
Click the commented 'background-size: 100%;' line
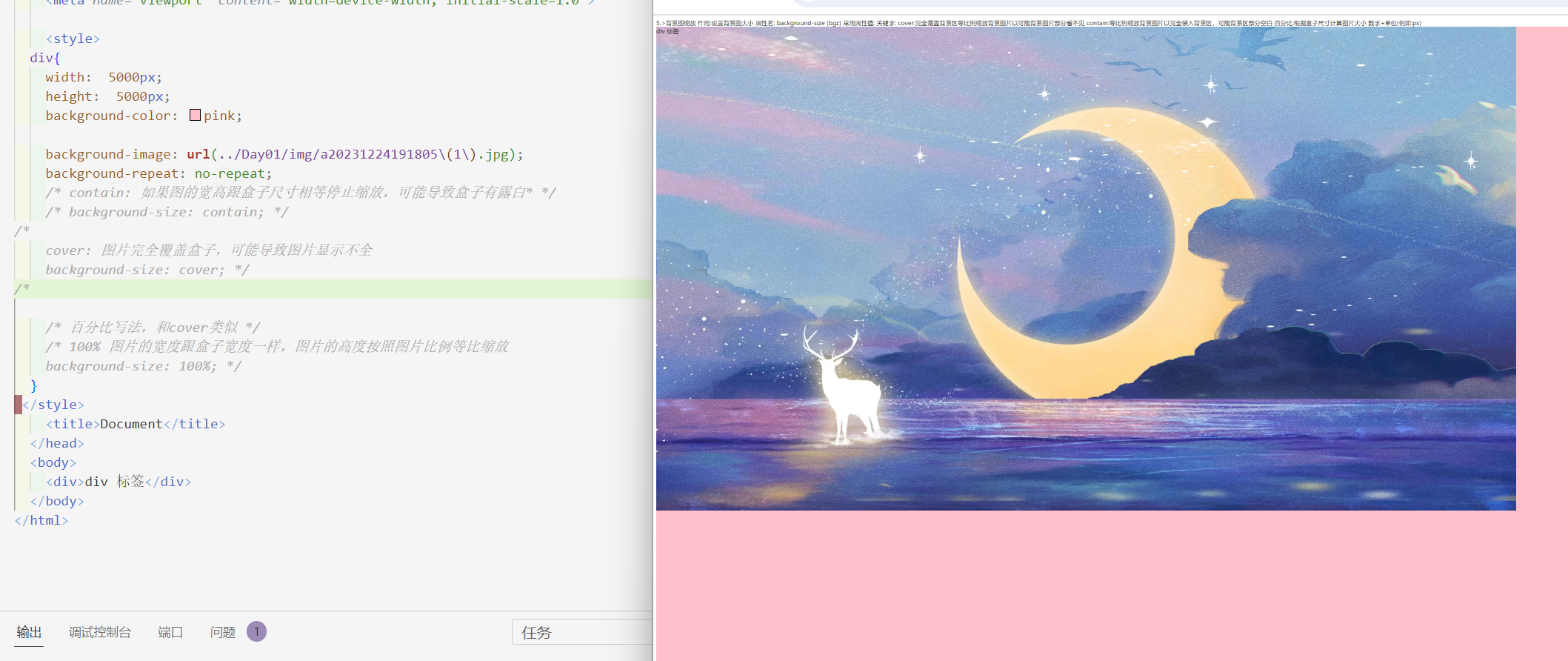[144, 366]
